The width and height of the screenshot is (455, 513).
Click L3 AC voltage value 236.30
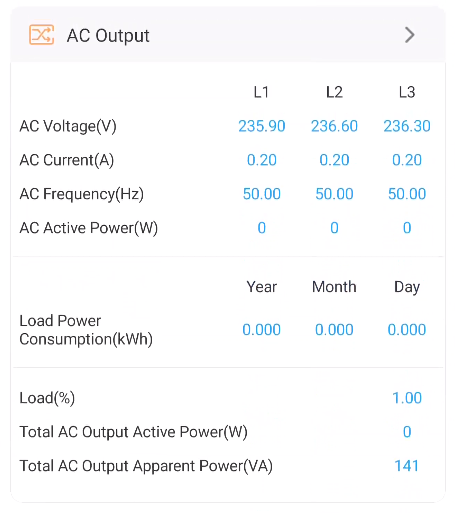pyautogui.click(x=407, y=126)
